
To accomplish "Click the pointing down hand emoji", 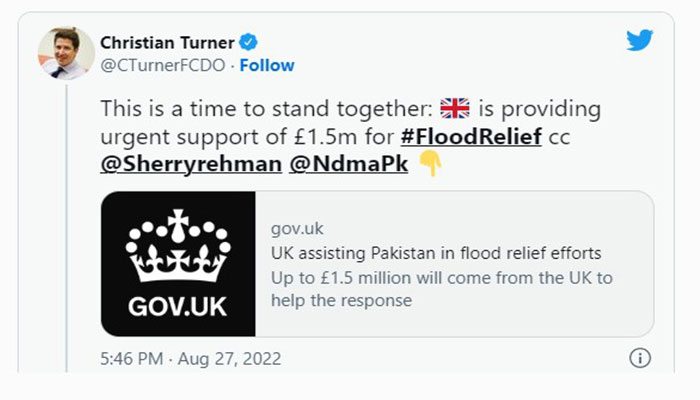I will click(x=429, y=164).
